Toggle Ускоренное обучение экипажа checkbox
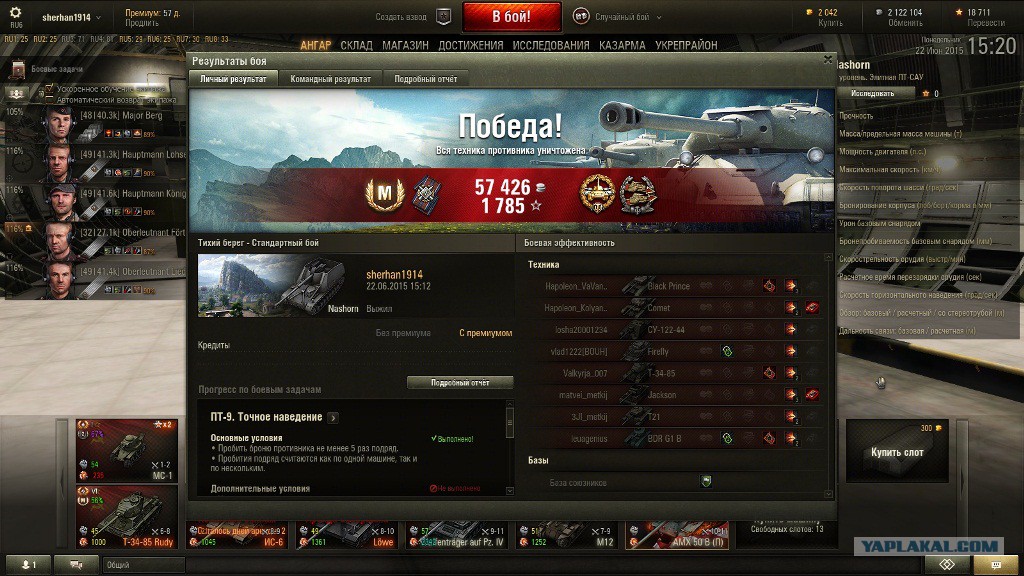The width and height of the screenshot is (1024, 576). coord(50,89)
